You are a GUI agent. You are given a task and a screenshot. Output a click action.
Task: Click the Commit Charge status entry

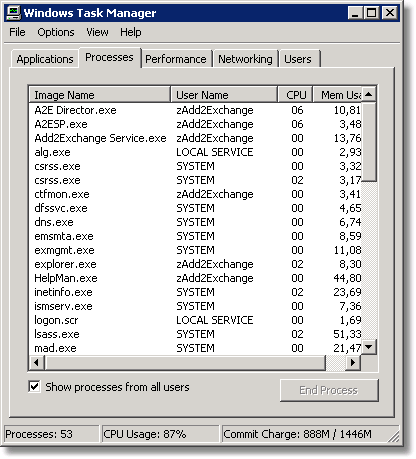pyautogui.click(x=310, y=434)
